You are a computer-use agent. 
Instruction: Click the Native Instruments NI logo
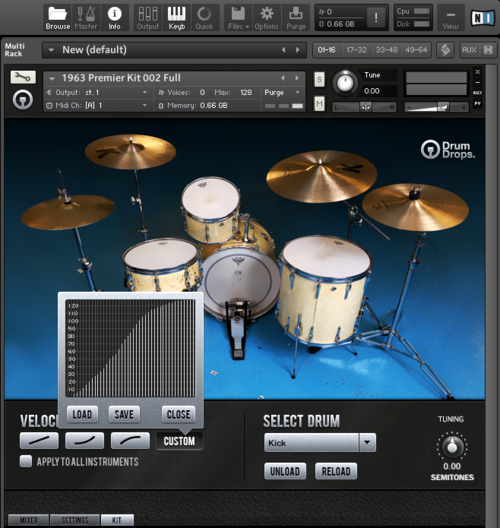(483, 18)
